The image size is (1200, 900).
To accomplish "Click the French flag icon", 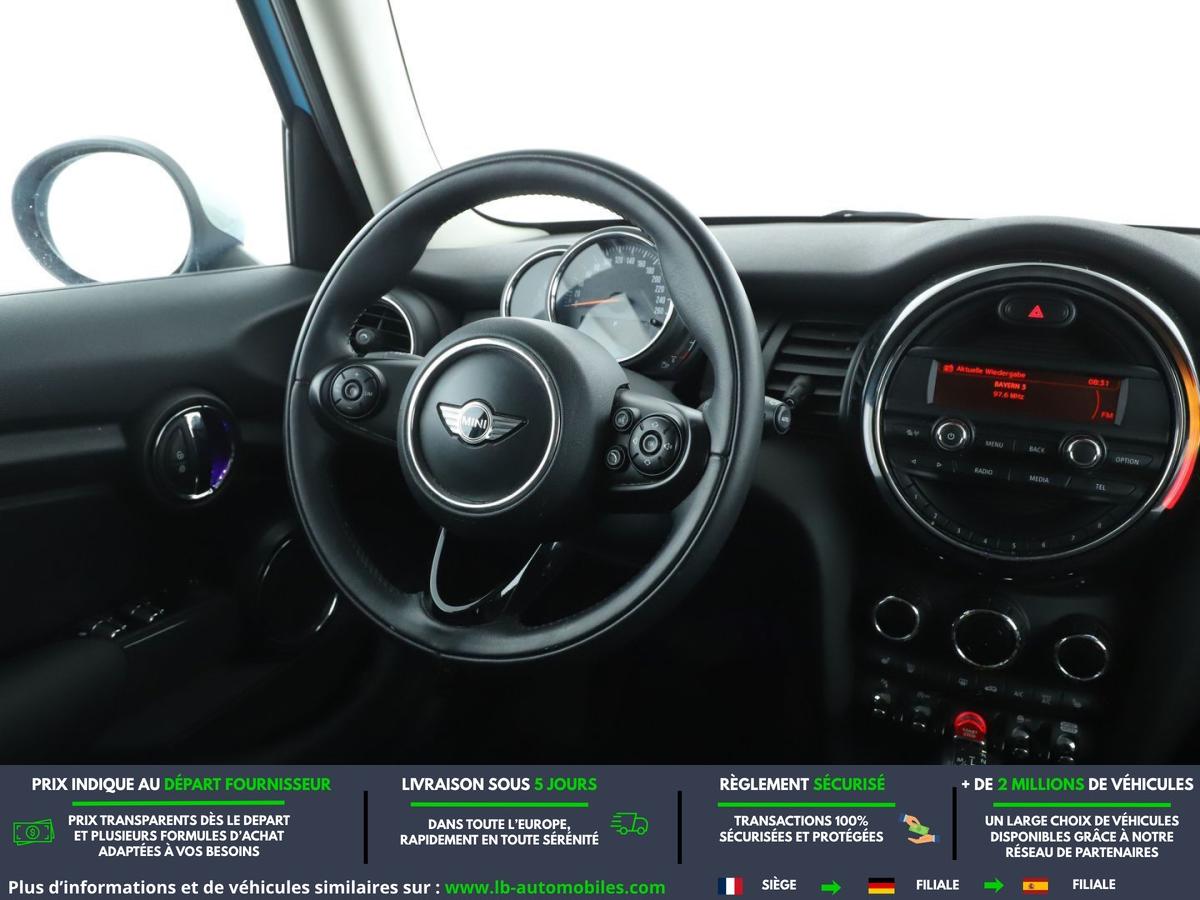I will coord(730,886).
